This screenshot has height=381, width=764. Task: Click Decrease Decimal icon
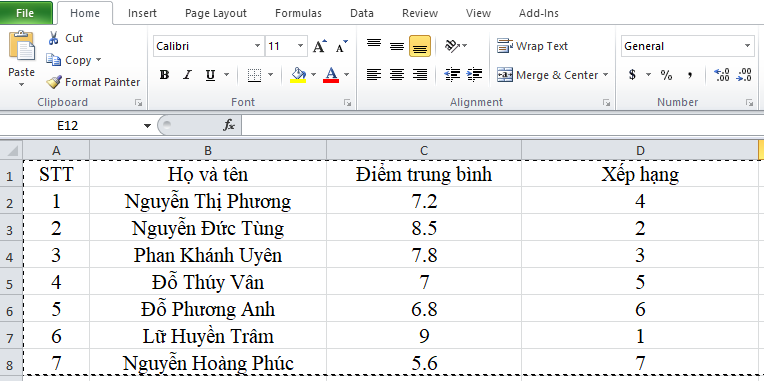click(x=744, y=75)
